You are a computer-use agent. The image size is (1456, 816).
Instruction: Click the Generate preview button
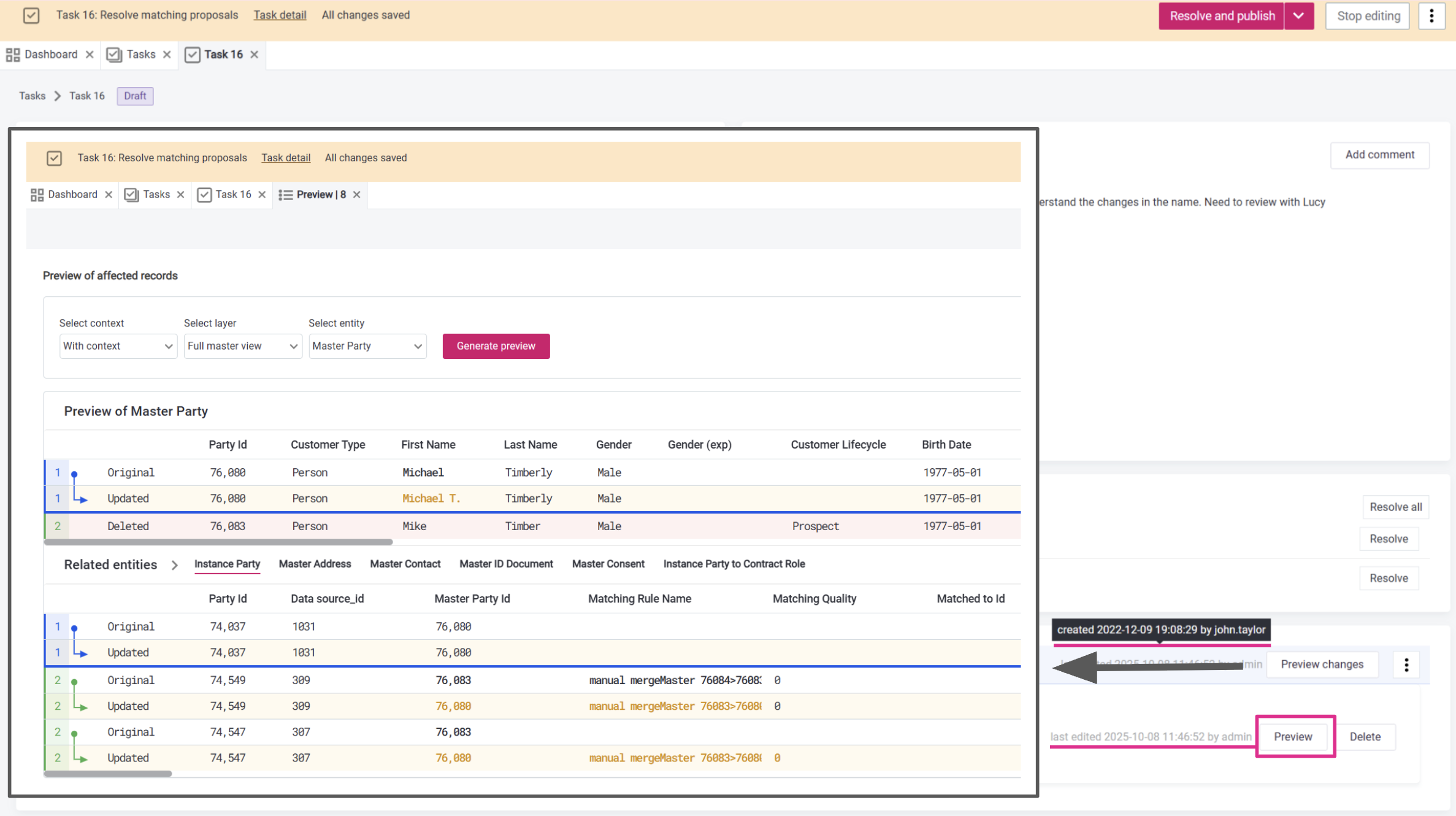click(496, 346)
